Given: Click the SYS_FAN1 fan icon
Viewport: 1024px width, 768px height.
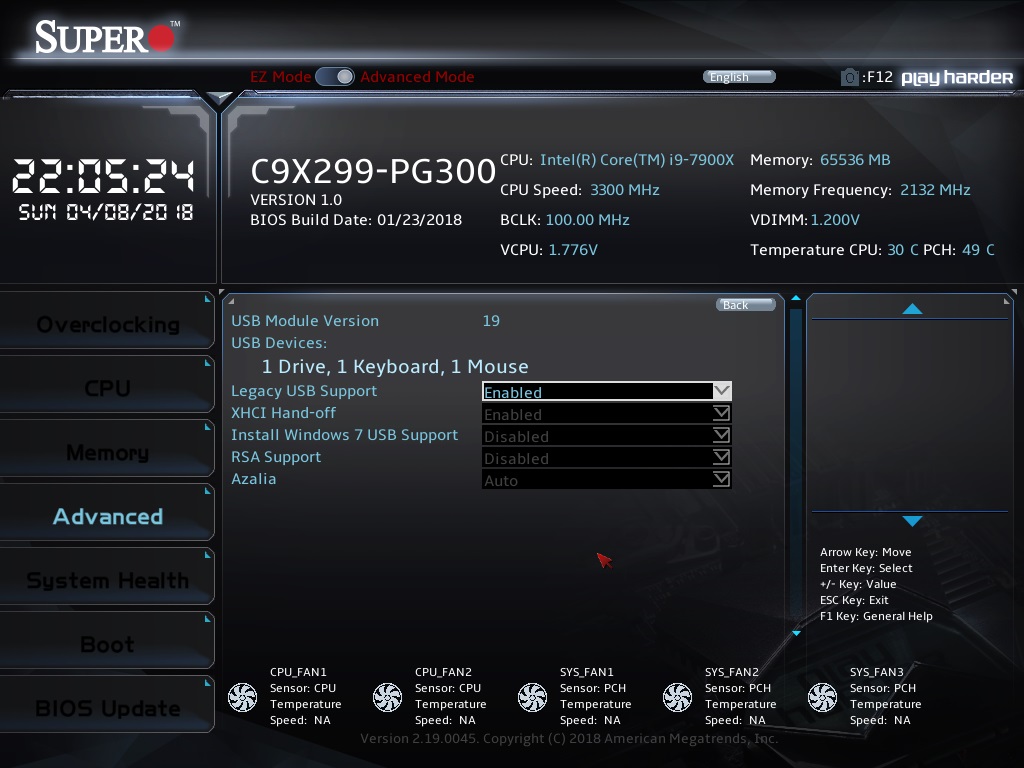Looking at the screenshot, I should 532,697.
